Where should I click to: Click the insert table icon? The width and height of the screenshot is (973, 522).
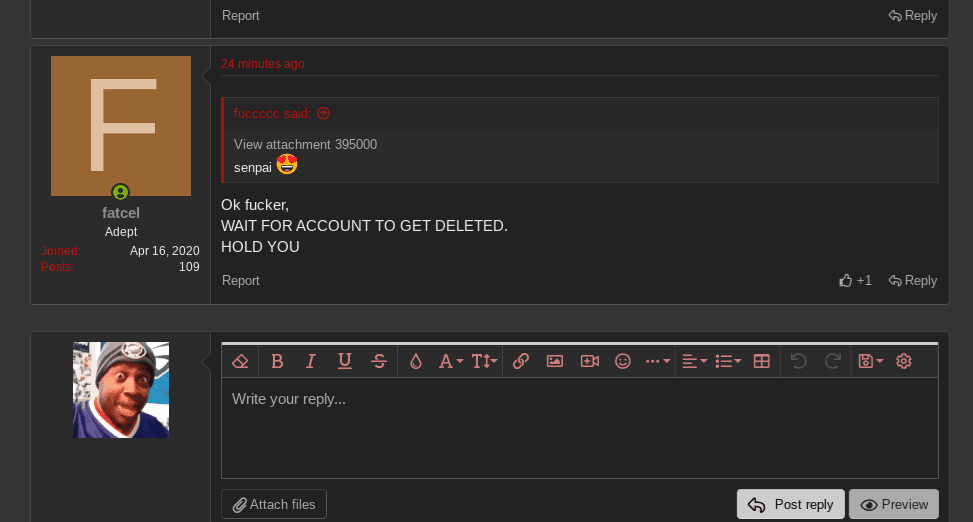[x=761, y=362]
